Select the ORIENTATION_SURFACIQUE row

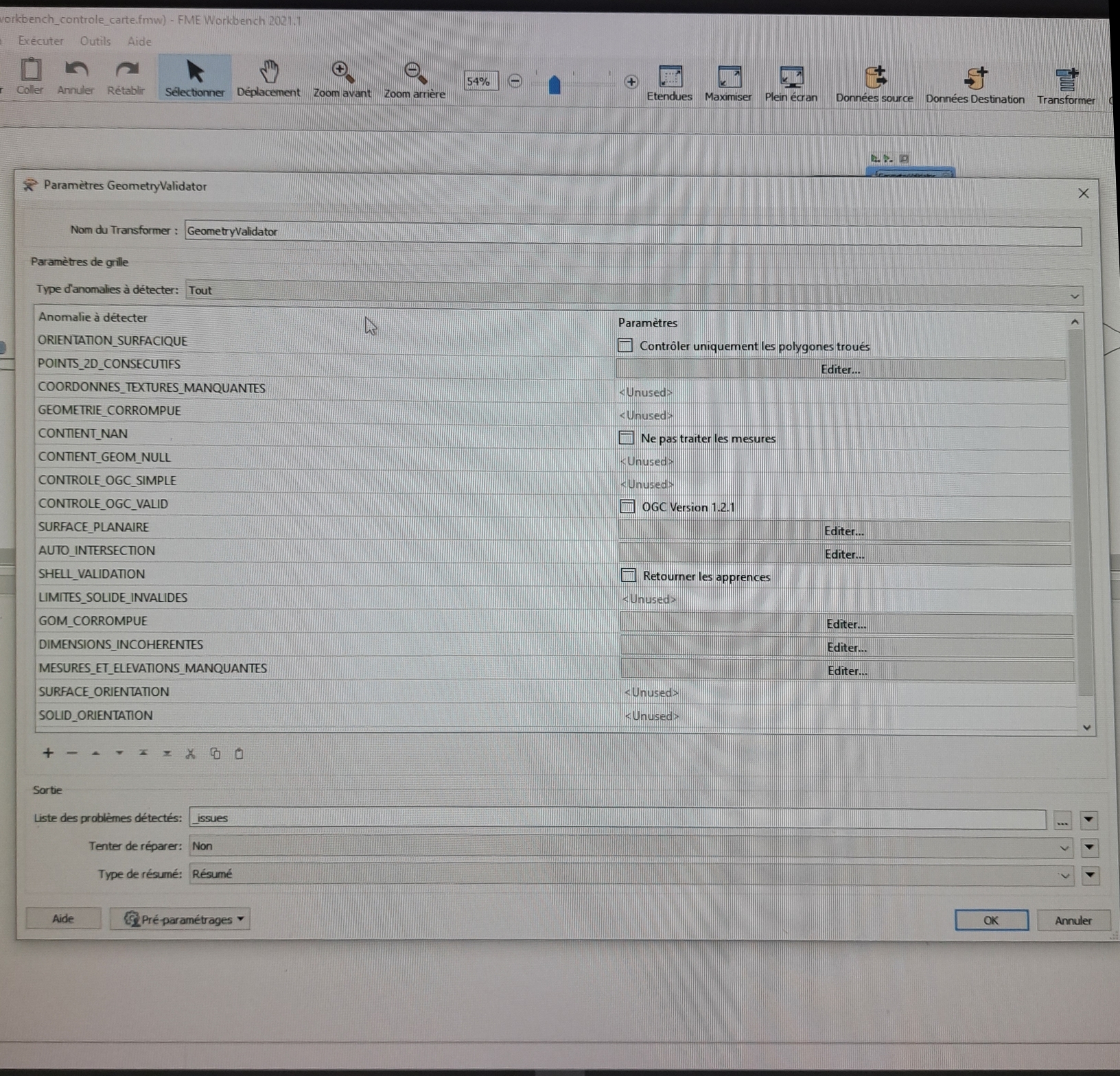[326, 341]
